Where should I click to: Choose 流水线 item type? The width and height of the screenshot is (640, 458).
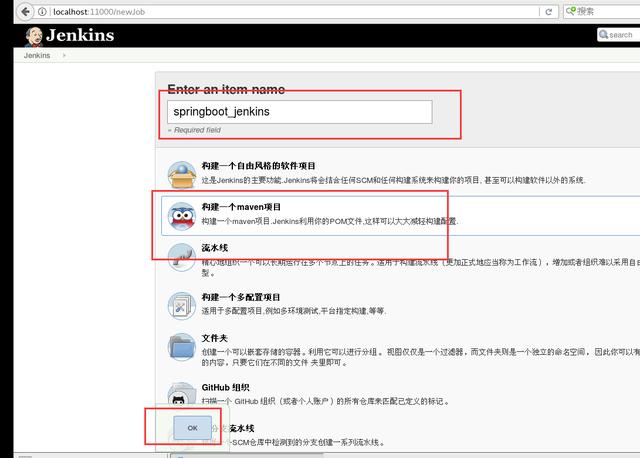(x=215, y=248)
